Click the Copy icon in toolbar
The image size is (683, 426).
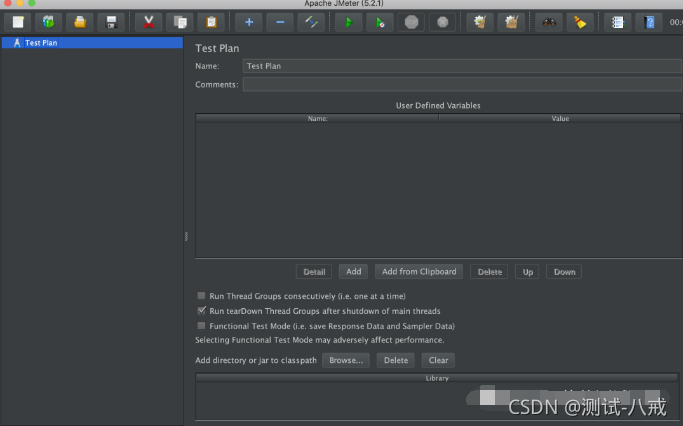[180, 22]
